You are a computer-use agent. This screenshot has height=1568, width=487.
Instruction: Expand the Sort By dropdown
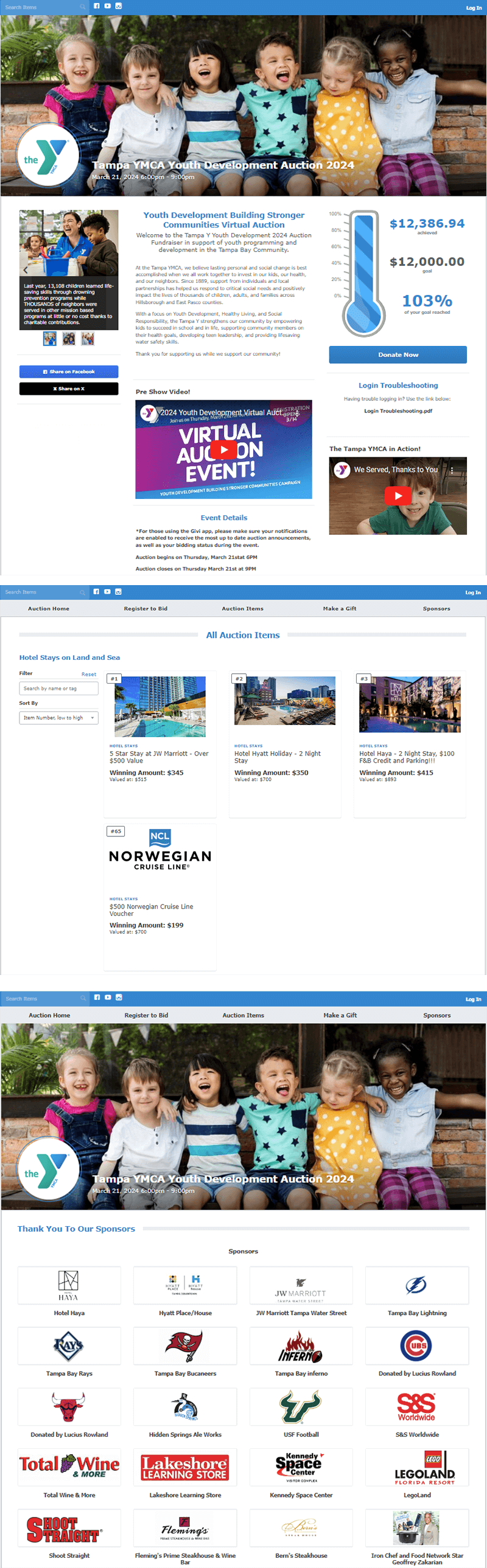[x=58, y=718]
